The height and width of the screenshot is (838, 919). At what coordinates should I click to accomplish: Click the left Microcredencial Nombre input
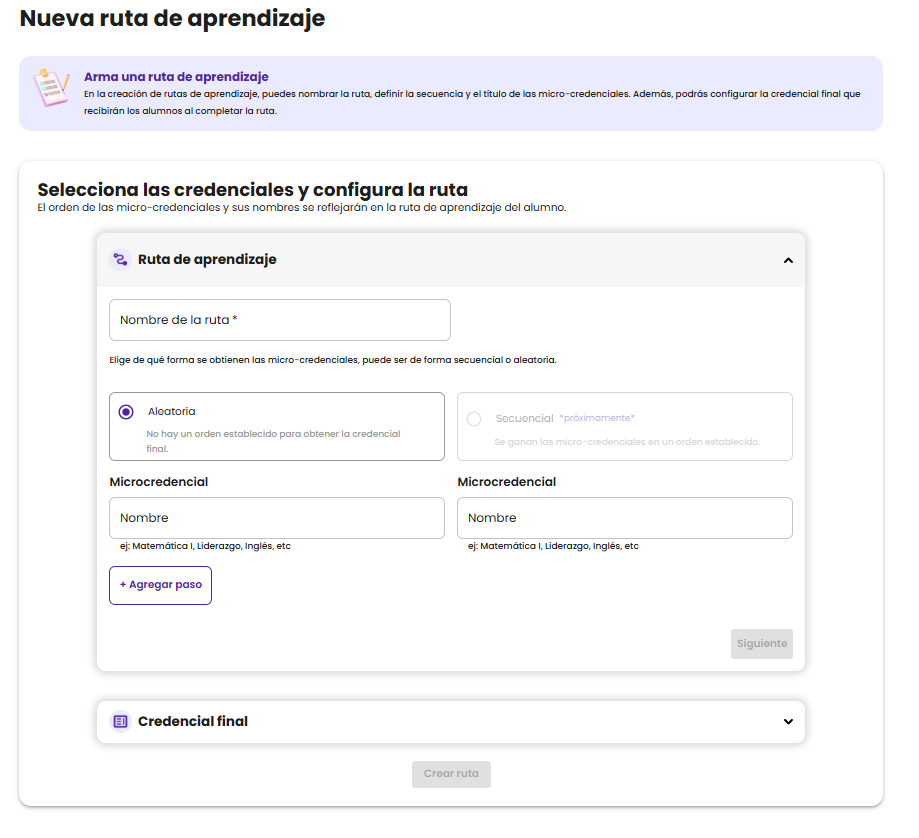(277, 518)
